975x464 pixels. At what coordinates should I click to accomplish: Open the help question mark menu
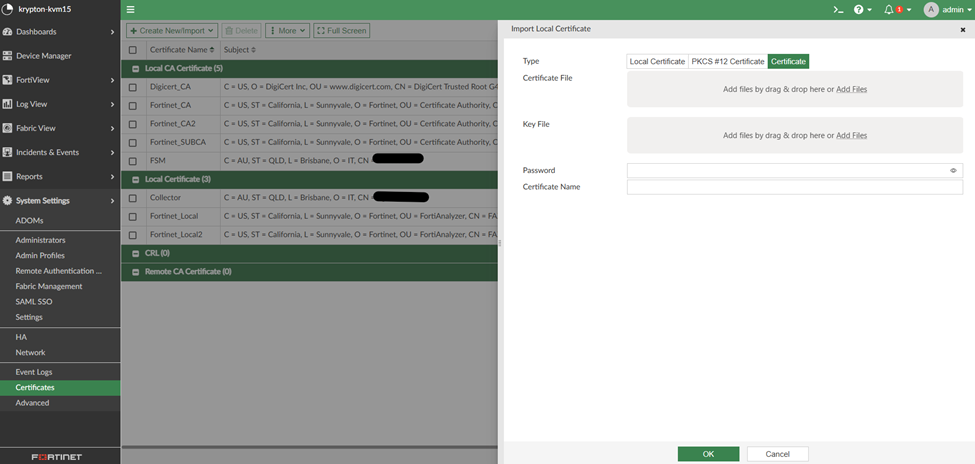[x=859, y=10]
